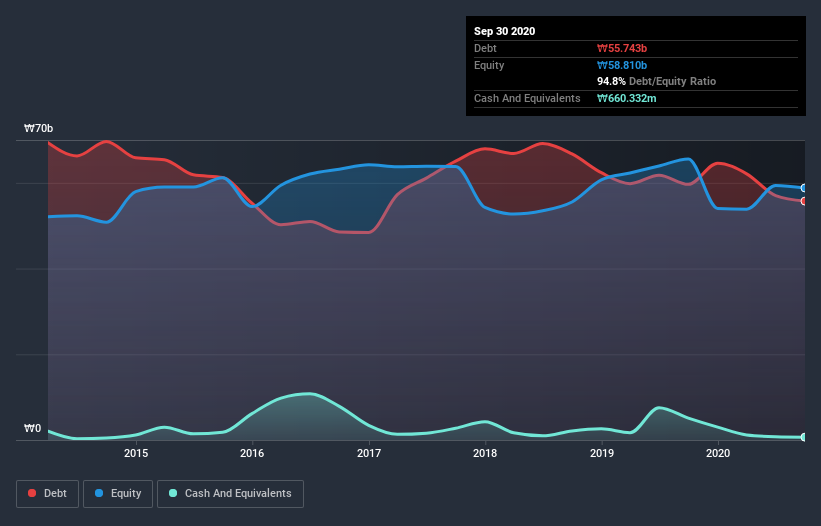Image resolution: width=821 pixels, height=526 pixels.
Task: Select the teal Cash end-point marker
Action: (804, 437)
